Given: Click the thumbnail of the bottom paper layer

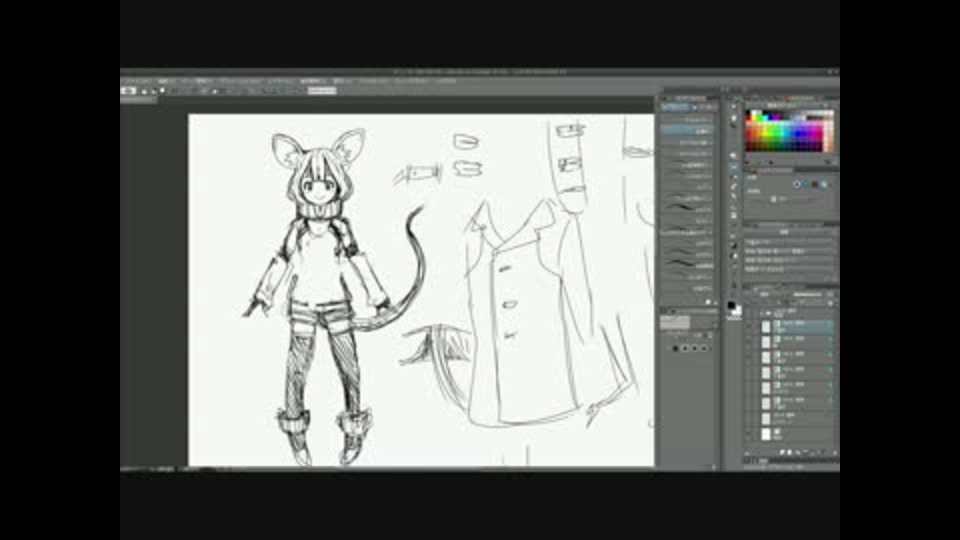Looking at the screenshot, I should click(766, 434).
